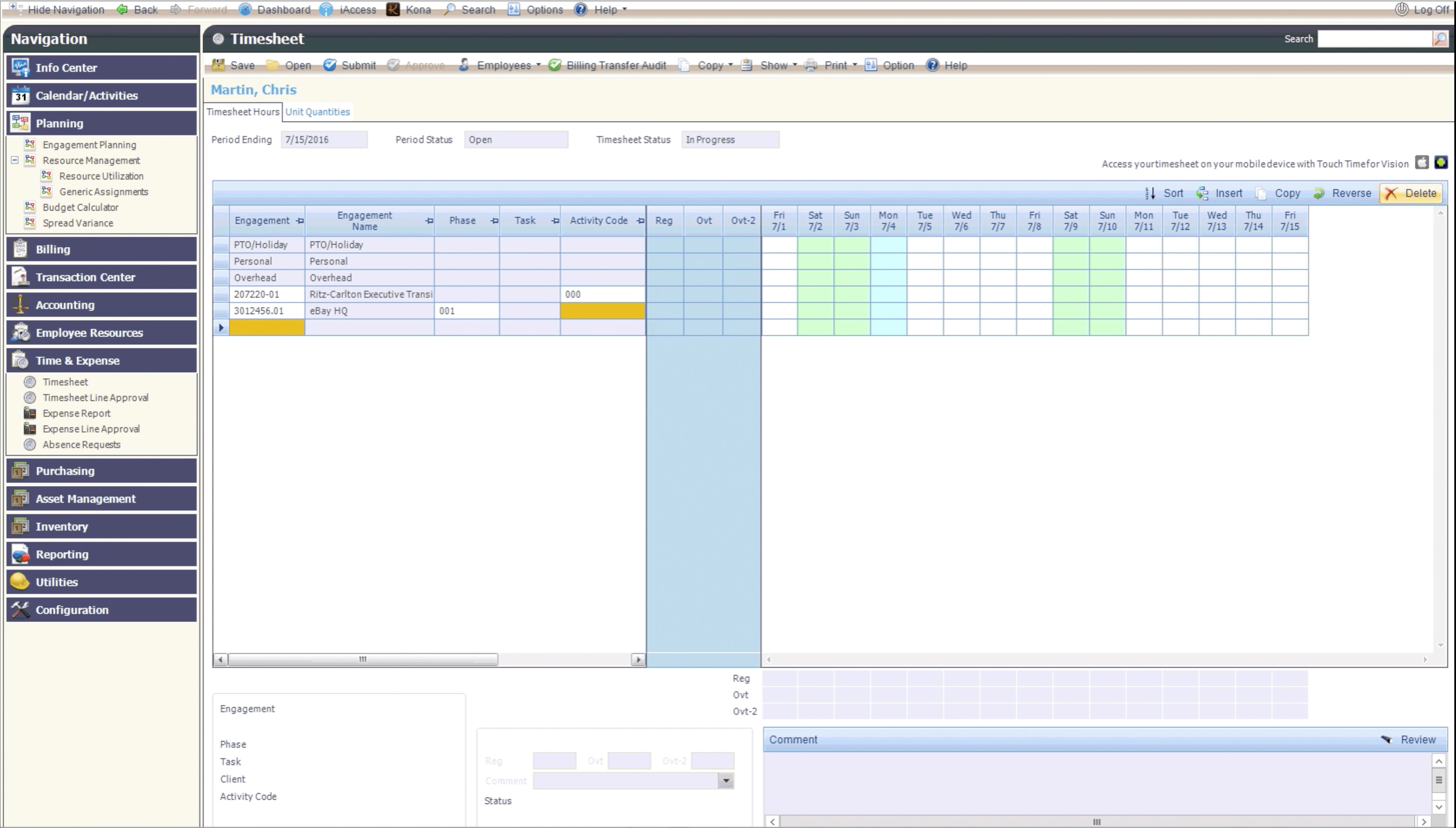Image resolution: width=1456 pixels, height=828 pixels.
Task: Click the Android mobile app icon
Action: point(1440,163)
